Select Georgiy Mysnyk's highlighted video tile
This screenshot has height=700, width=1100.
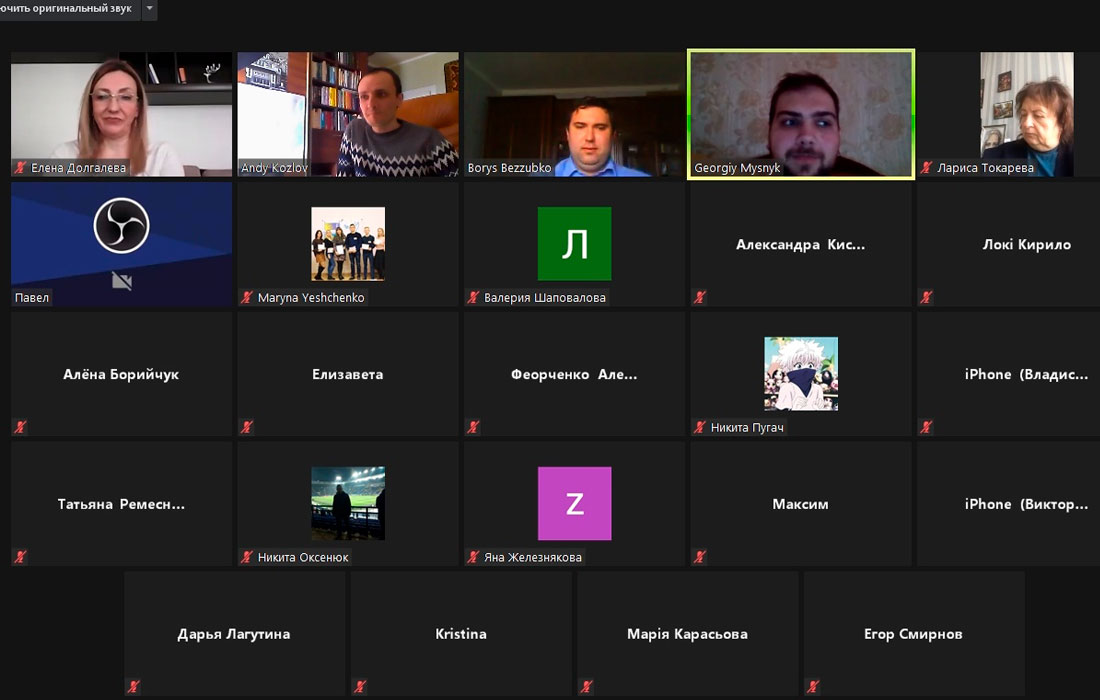(x=800, y=114)
